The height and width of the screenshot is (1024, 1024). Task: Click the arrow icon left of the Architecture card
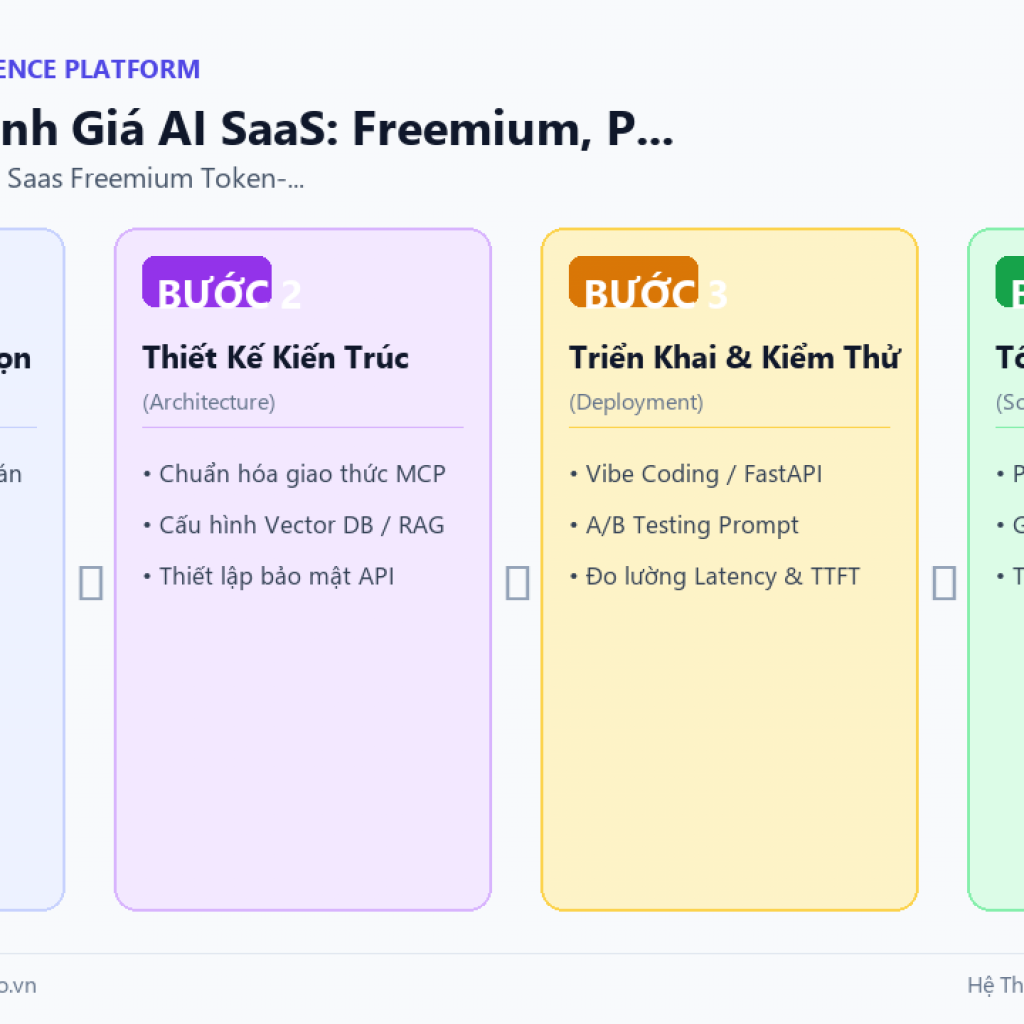[91, 583]
